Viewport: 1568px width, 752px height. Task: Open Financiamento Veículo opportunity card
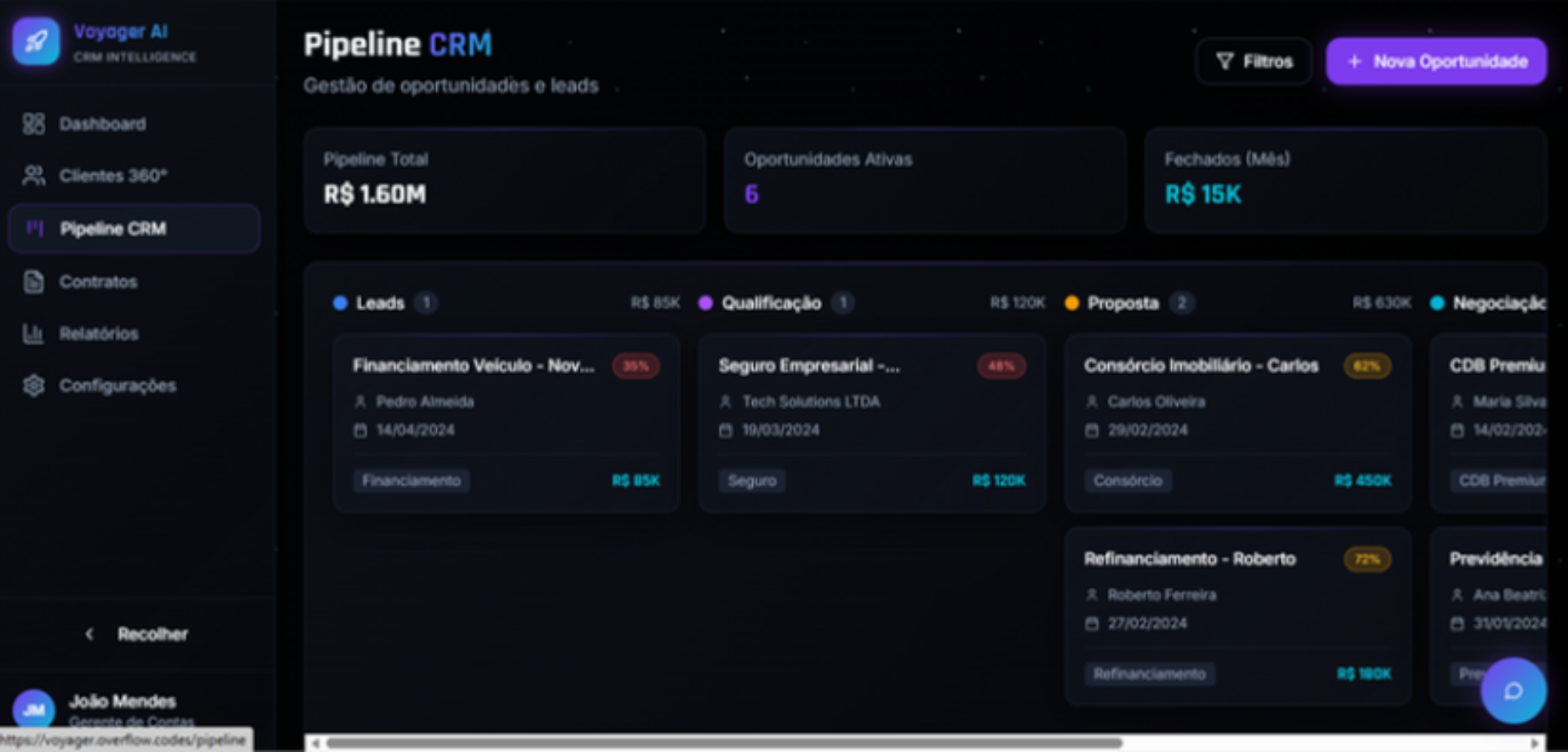click(x=506, y=423)
